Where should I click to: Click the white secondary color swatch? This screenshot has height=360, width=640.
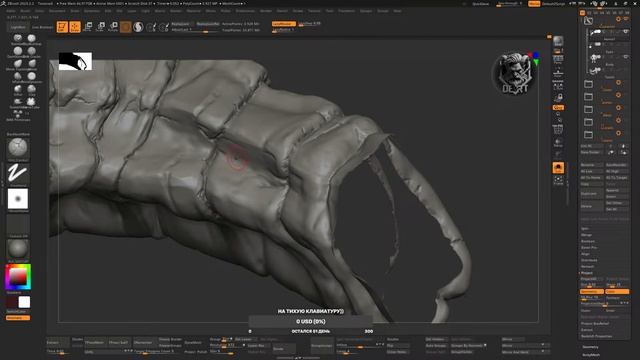(x=24, y=302)
